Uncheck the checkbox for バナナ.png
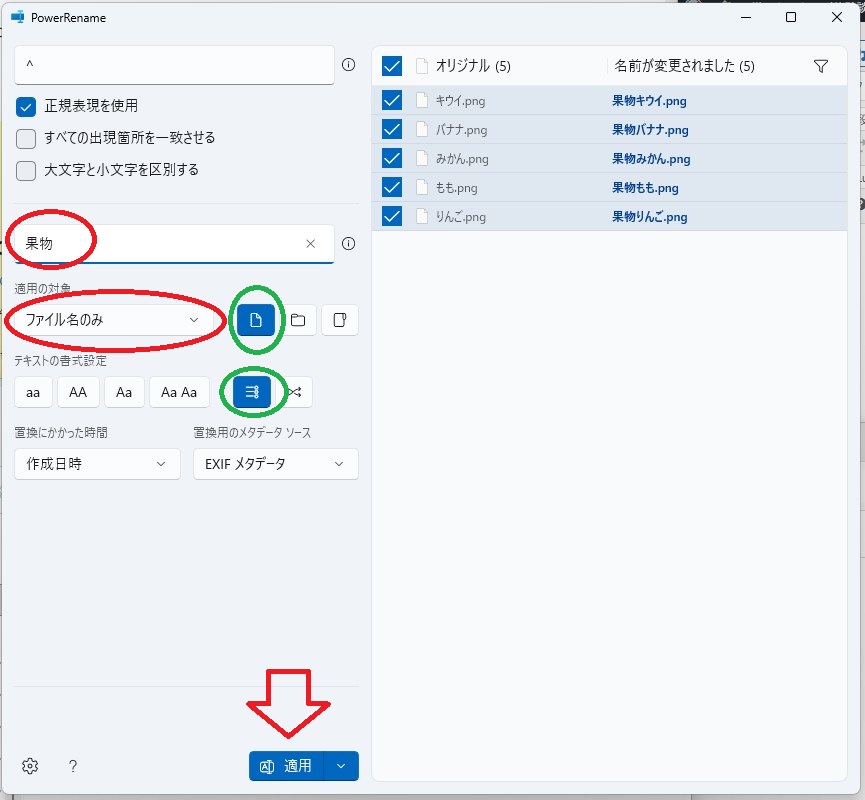Screen dimensions: 865x800 click(392, 129)
